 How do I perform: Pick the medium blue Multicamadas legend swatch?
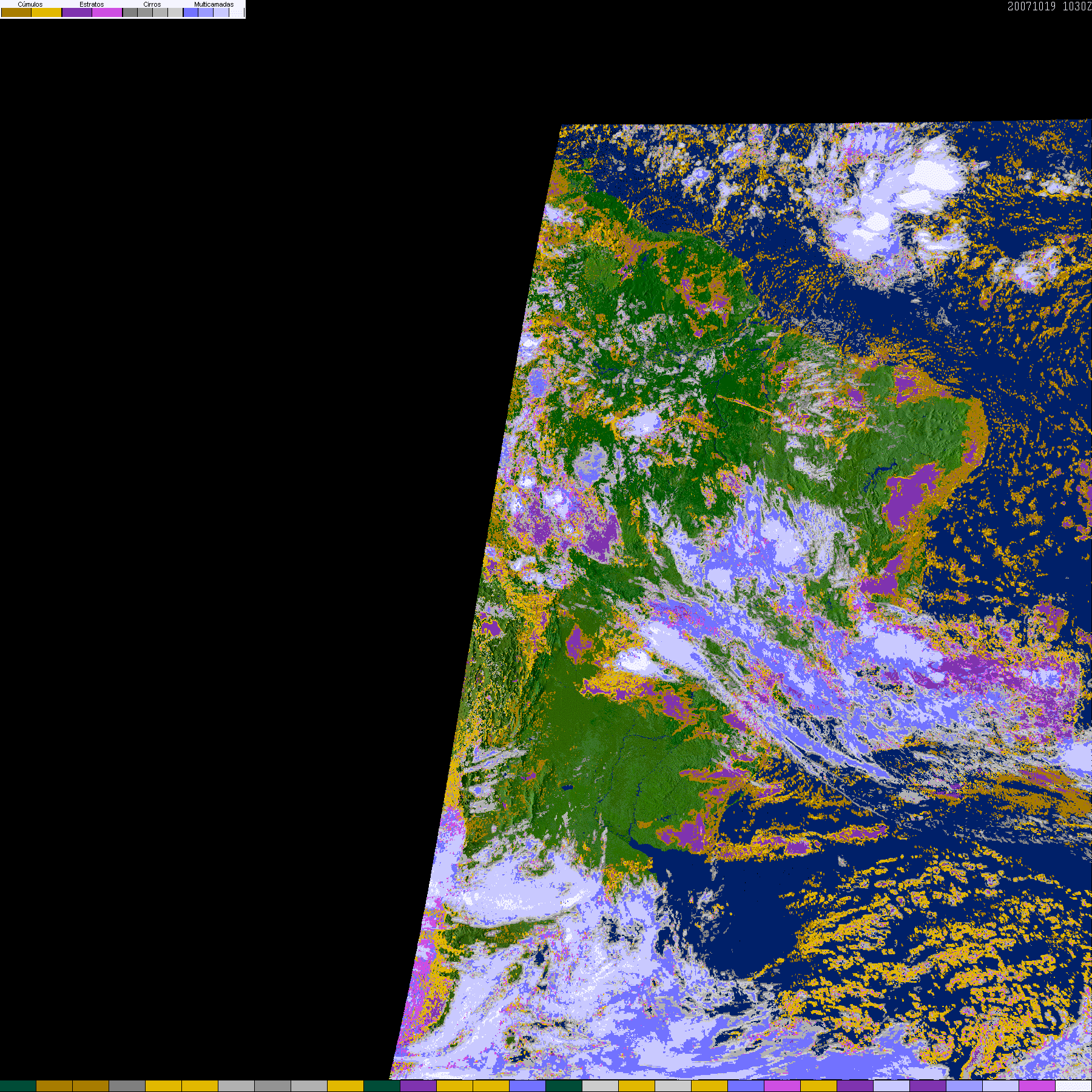click(x=206, y=12)
